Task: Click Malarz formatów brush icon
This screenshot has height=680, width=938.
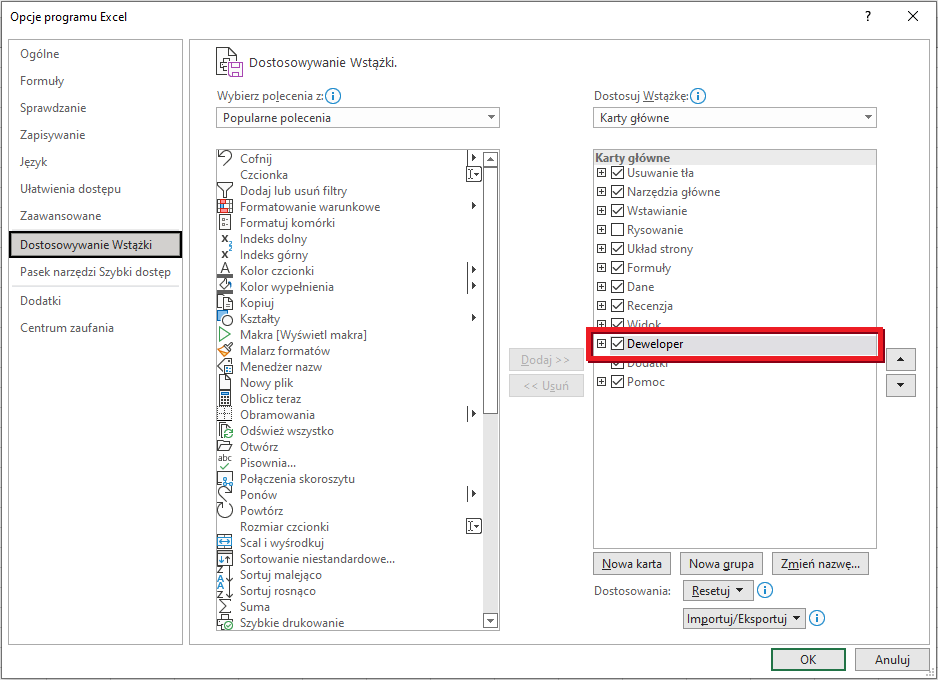Action: (224, 350)
